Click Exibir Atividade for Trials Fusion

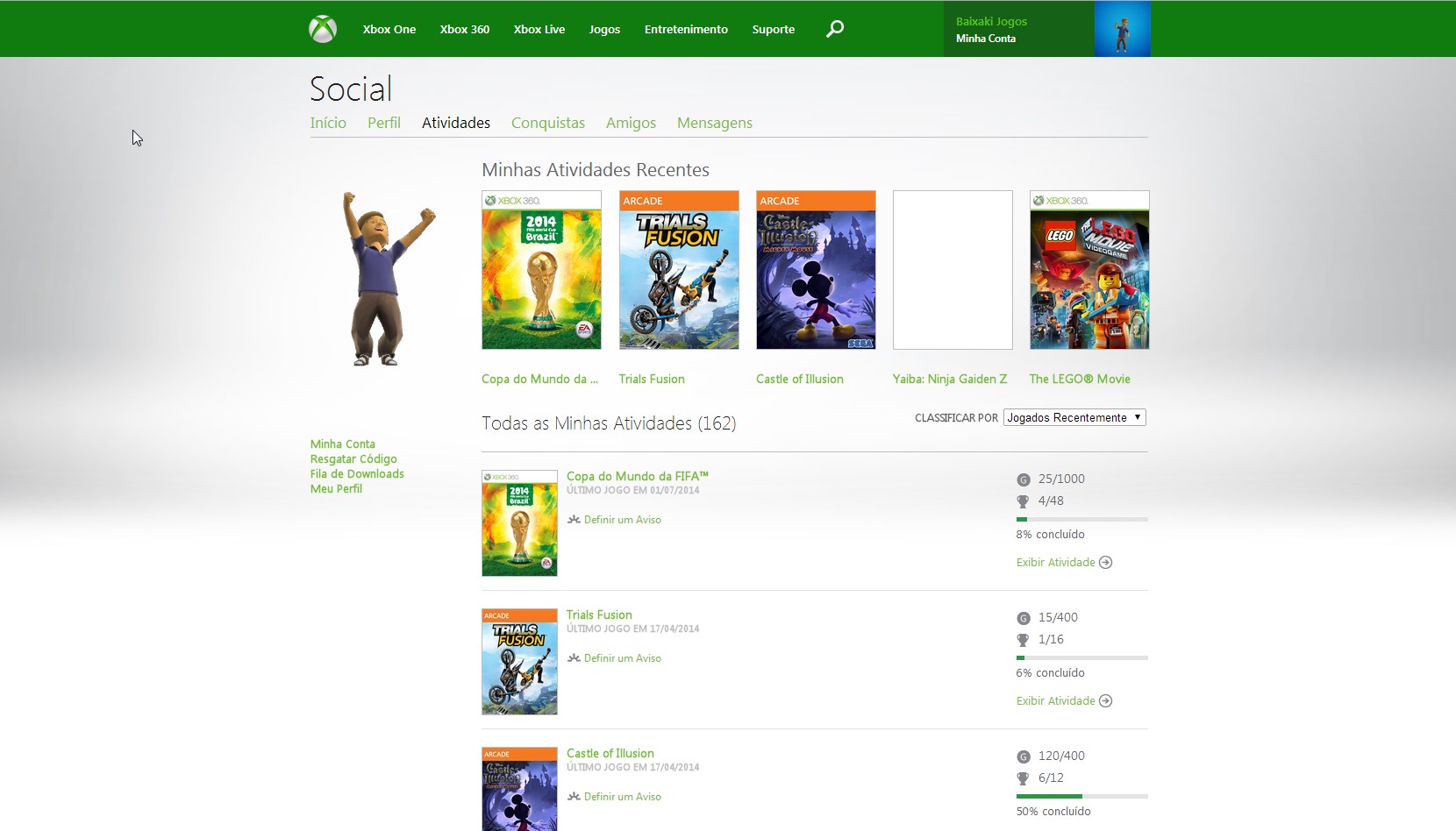point(1056,701)
